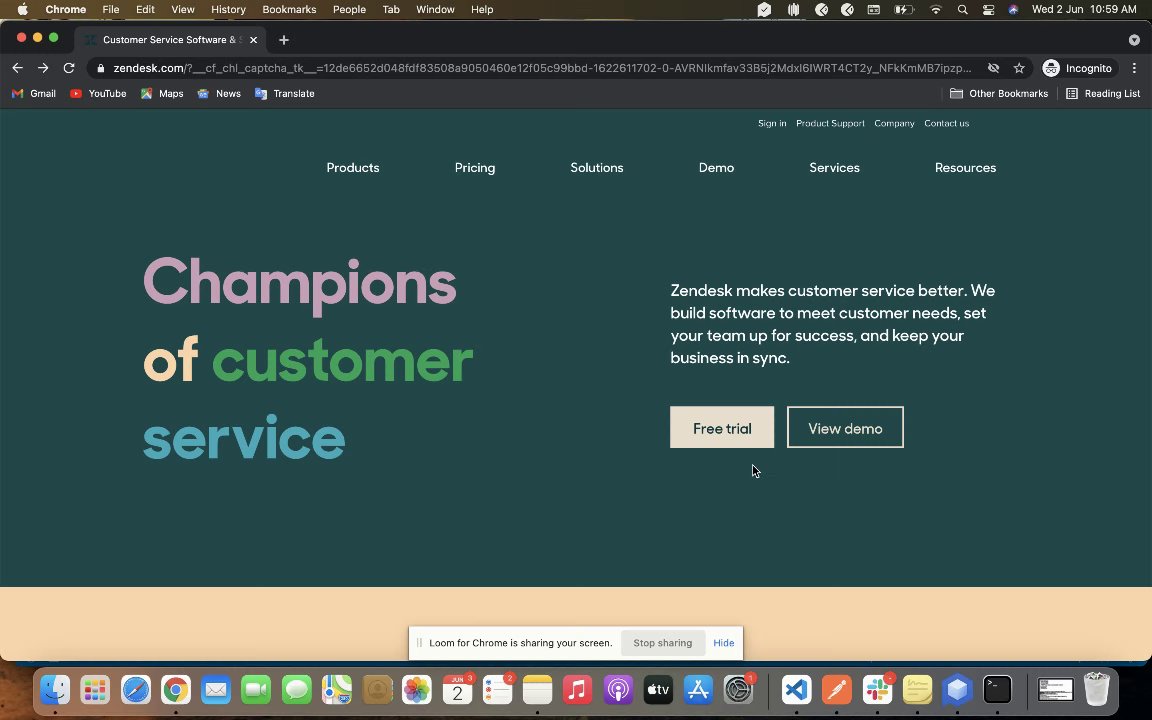Open the Translate bookmark
Screen dimensions: 1152x720
[x=284, y=93]
